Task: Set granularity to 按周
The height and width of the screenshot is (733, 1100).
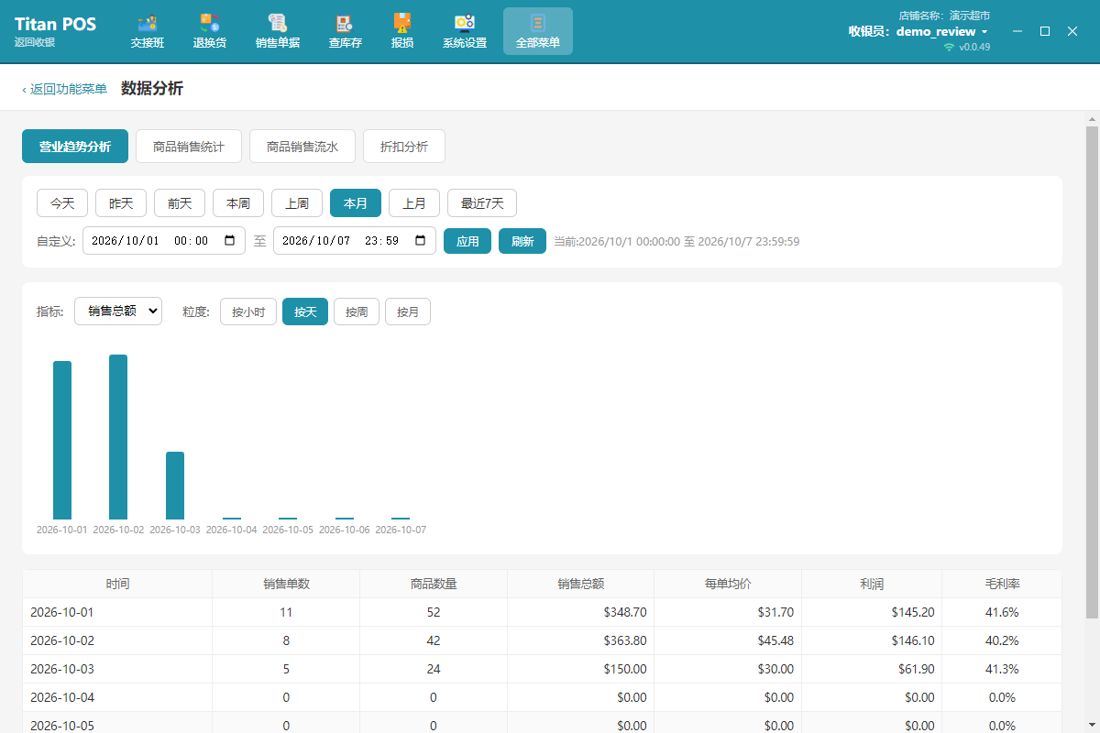Action: 356,312
